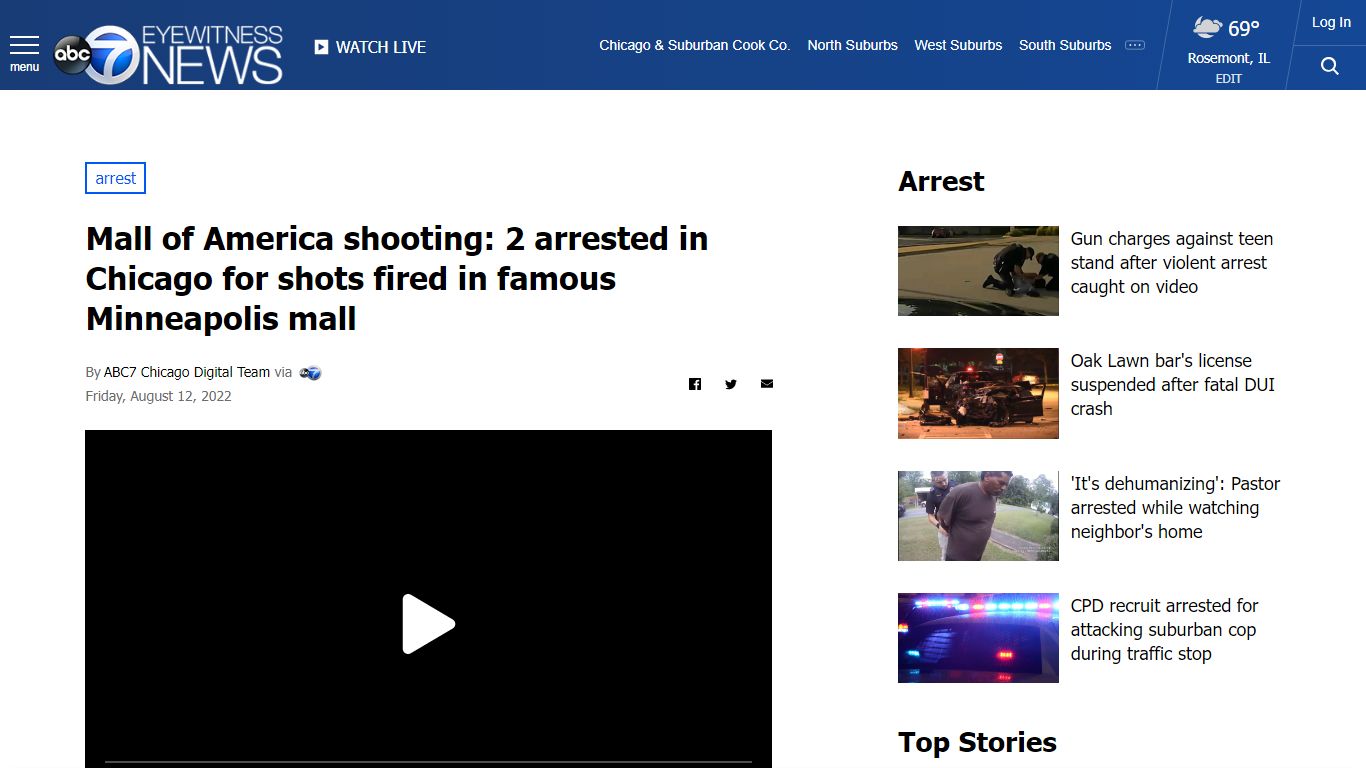Image resolution: width=1366 pixels, height=768 pixels.
Task: Edit the weather location
Action: tap(1228, 79)
